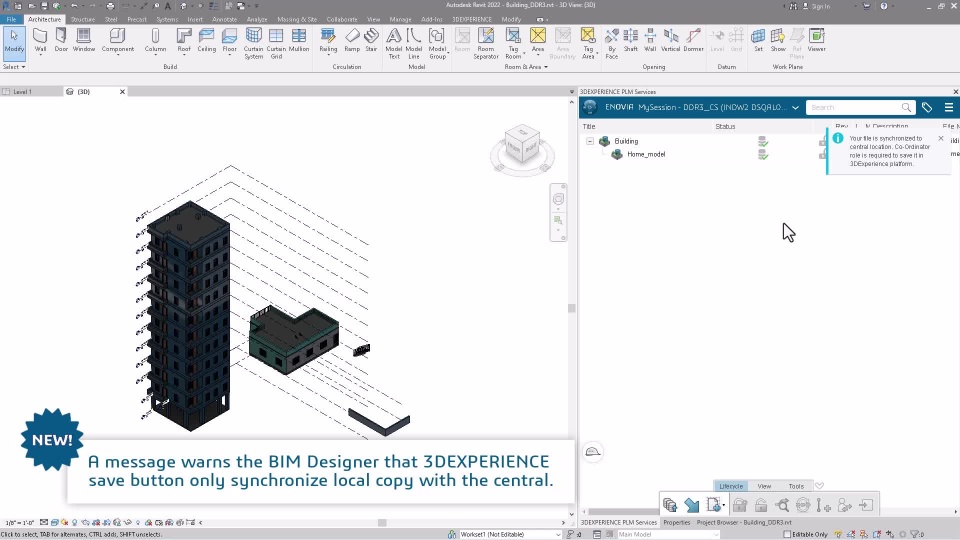Image resolution: width=960 pixels, height=540 pixels.
Task: Click the tag icon next to search
Action: coord(927,108)
